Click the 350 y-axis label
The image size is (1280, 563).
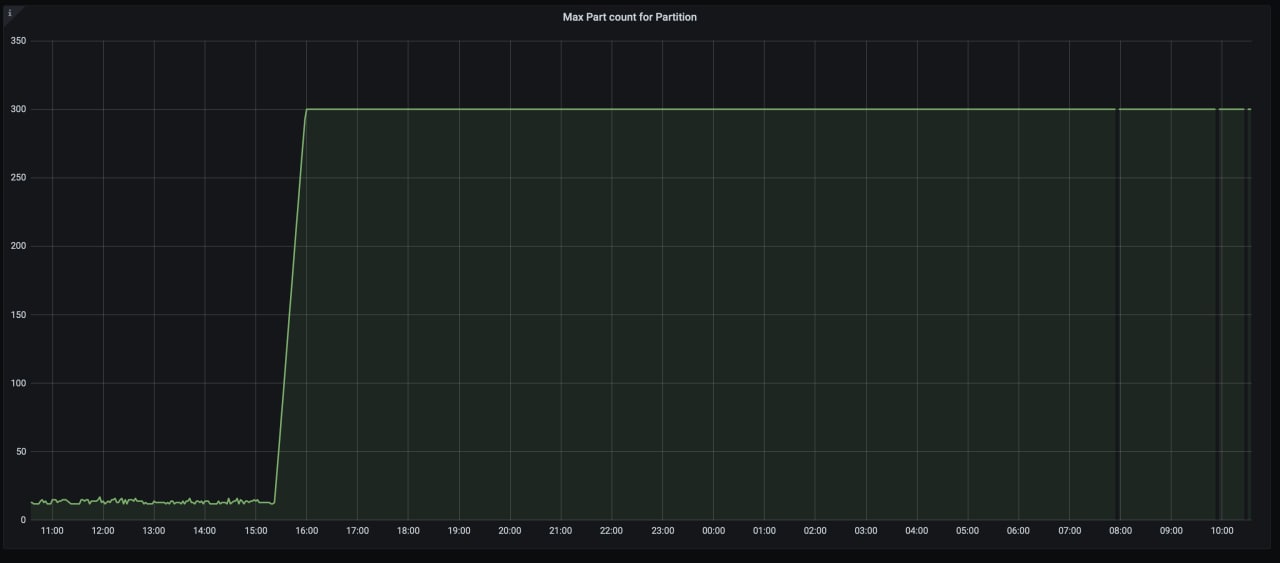(x=18, y=41)
